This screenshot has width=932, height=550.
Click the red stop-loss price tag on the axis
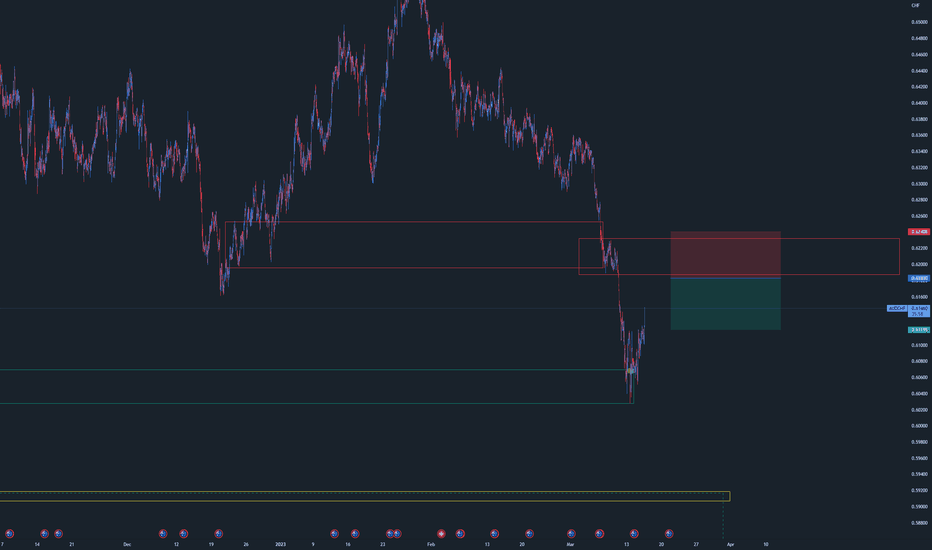(x=919, y=232)
